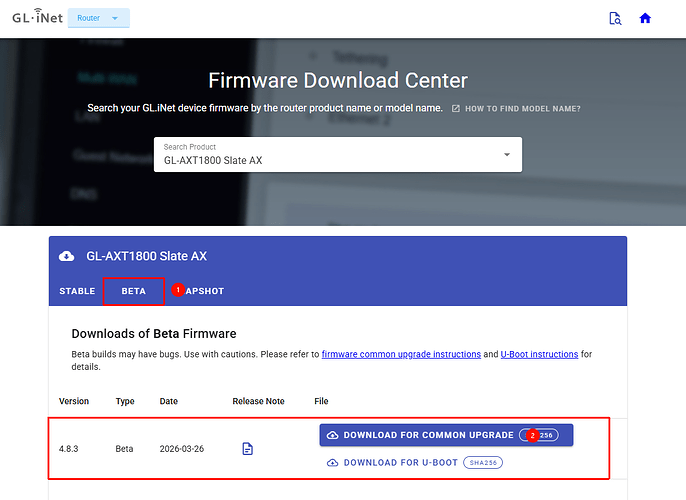
Task: Open firmware common upgrade instructions link
Action: (401, 354)
